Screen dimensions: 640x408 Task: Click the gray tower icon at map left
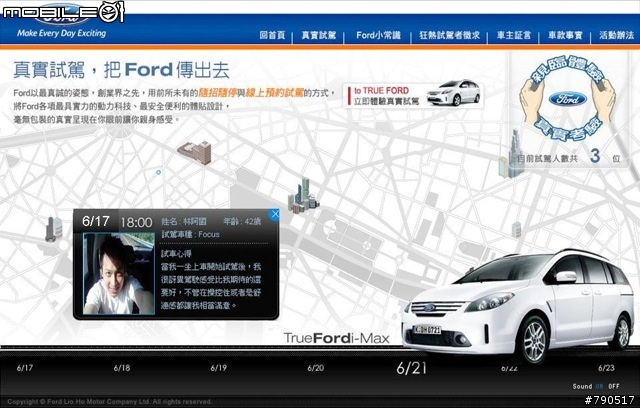tap(53, 229)
